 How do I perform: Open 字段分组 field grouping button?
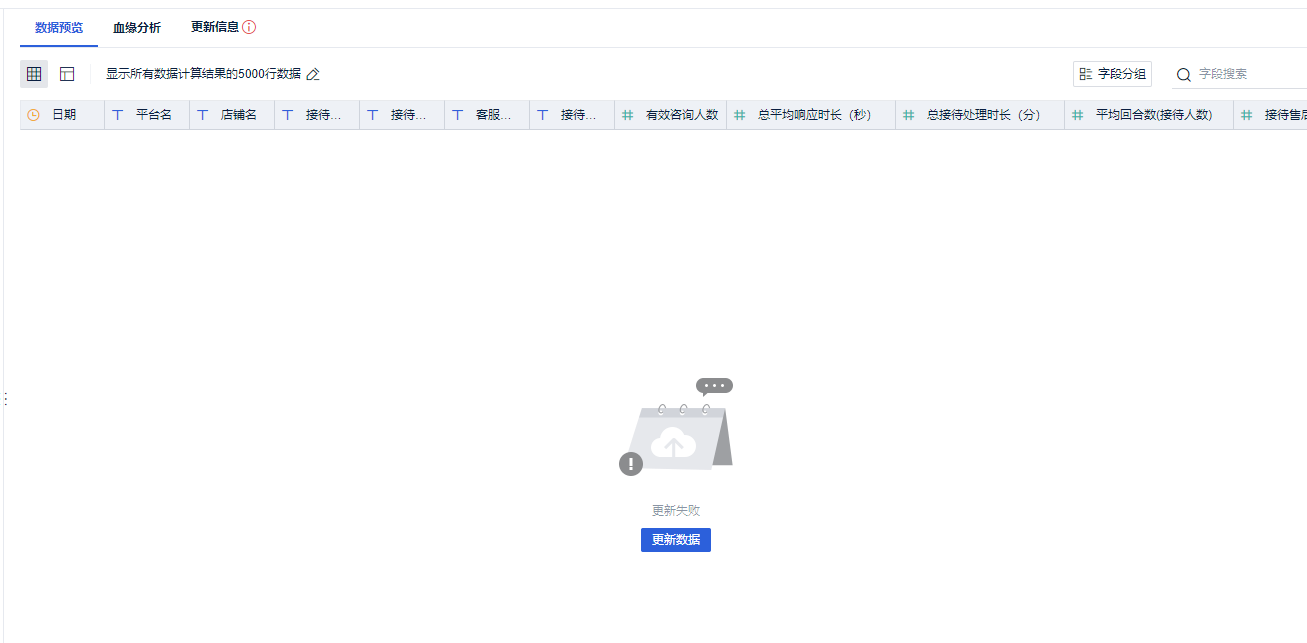click(x=1112, y=74)
